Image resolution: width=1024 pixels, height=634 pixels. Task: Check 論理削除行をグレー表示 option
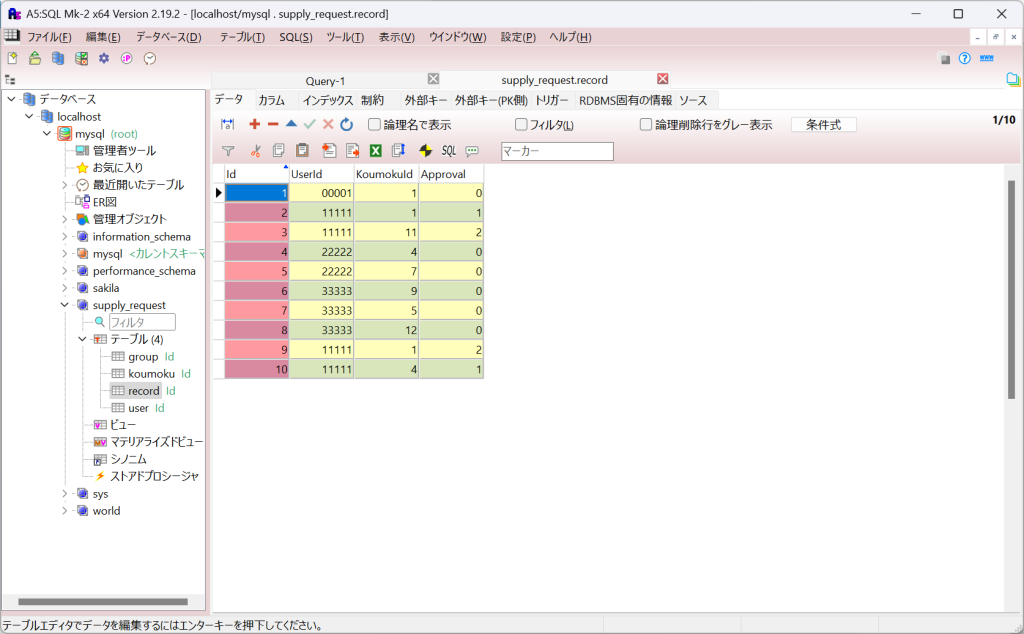click(646, 125)
